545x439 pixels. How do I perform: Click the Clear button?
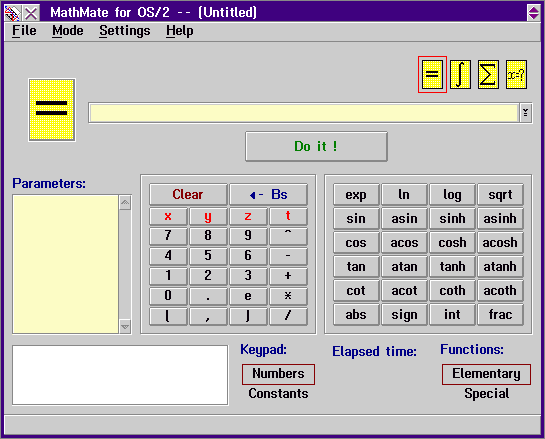pos(188,194)
